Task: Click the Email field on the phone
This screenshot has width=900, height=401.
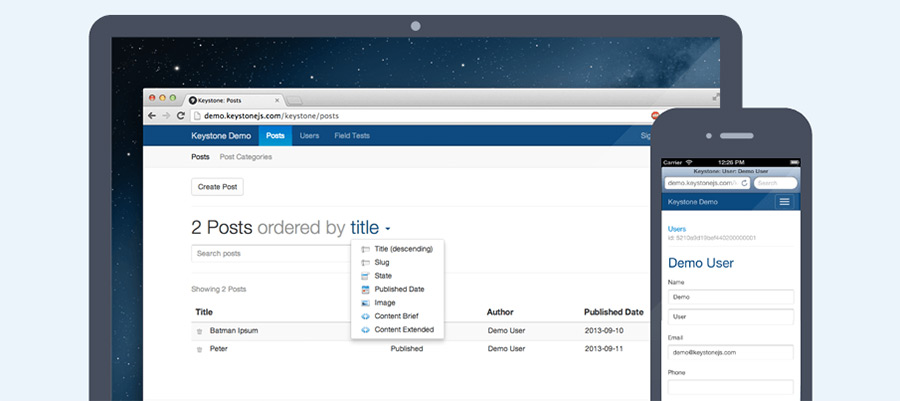Action: click(731, 352)
